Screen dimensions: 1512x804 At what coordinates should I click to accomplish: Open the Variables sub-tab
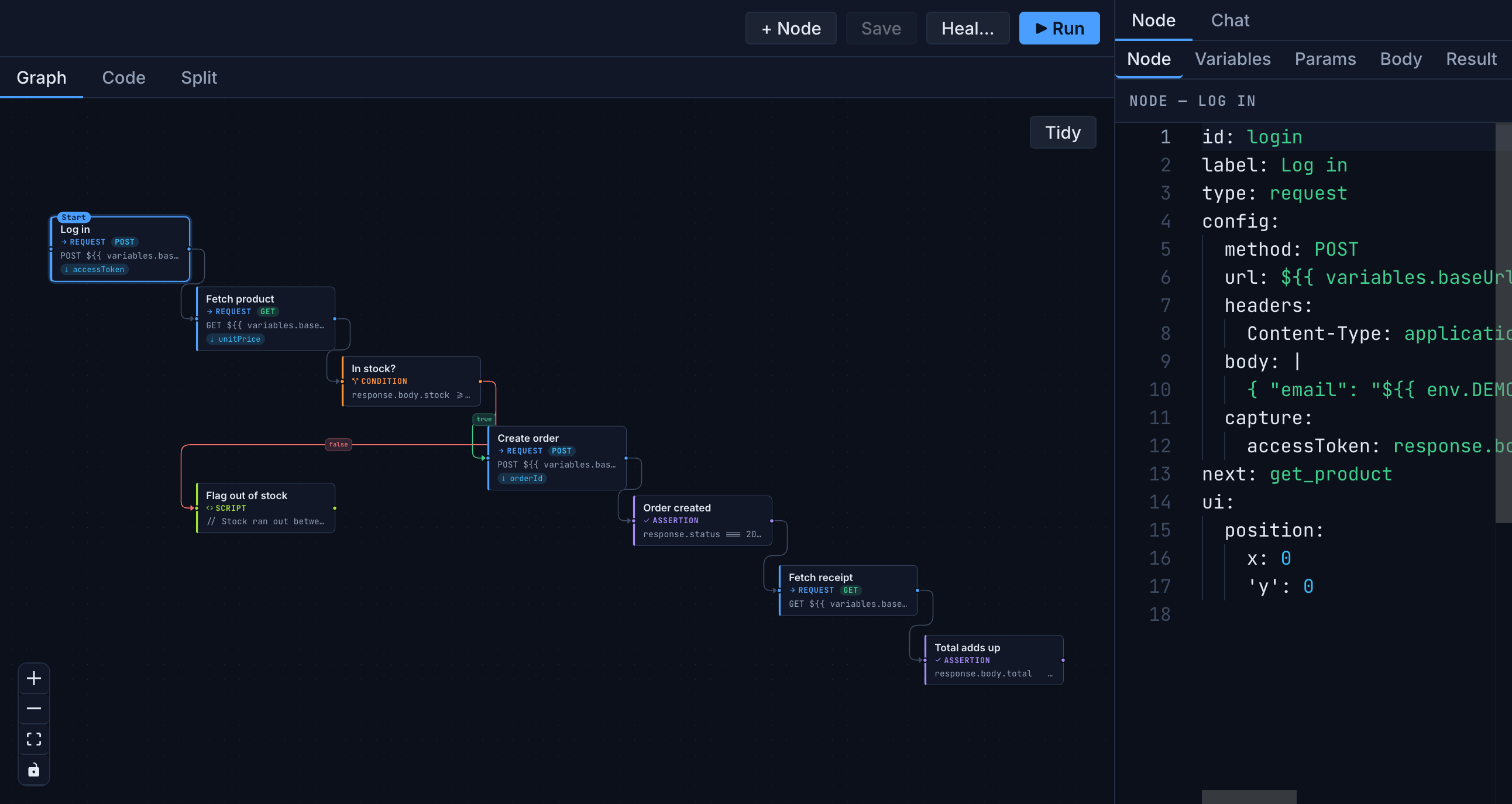(1233, 59)
